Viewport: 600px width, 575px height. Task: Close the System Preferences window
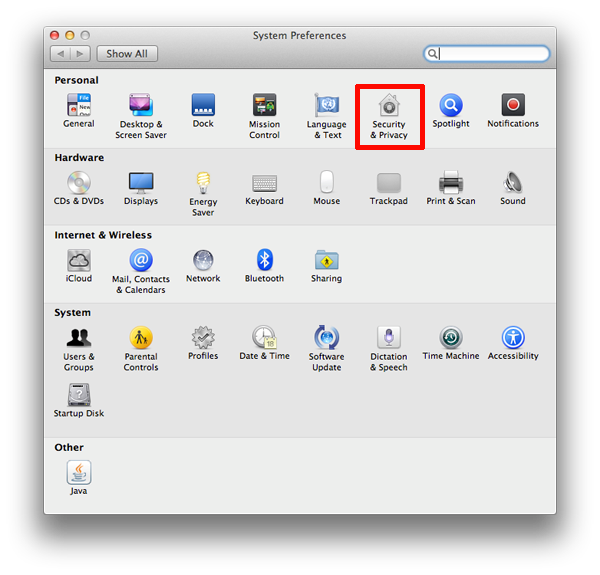tap(55, 36)
